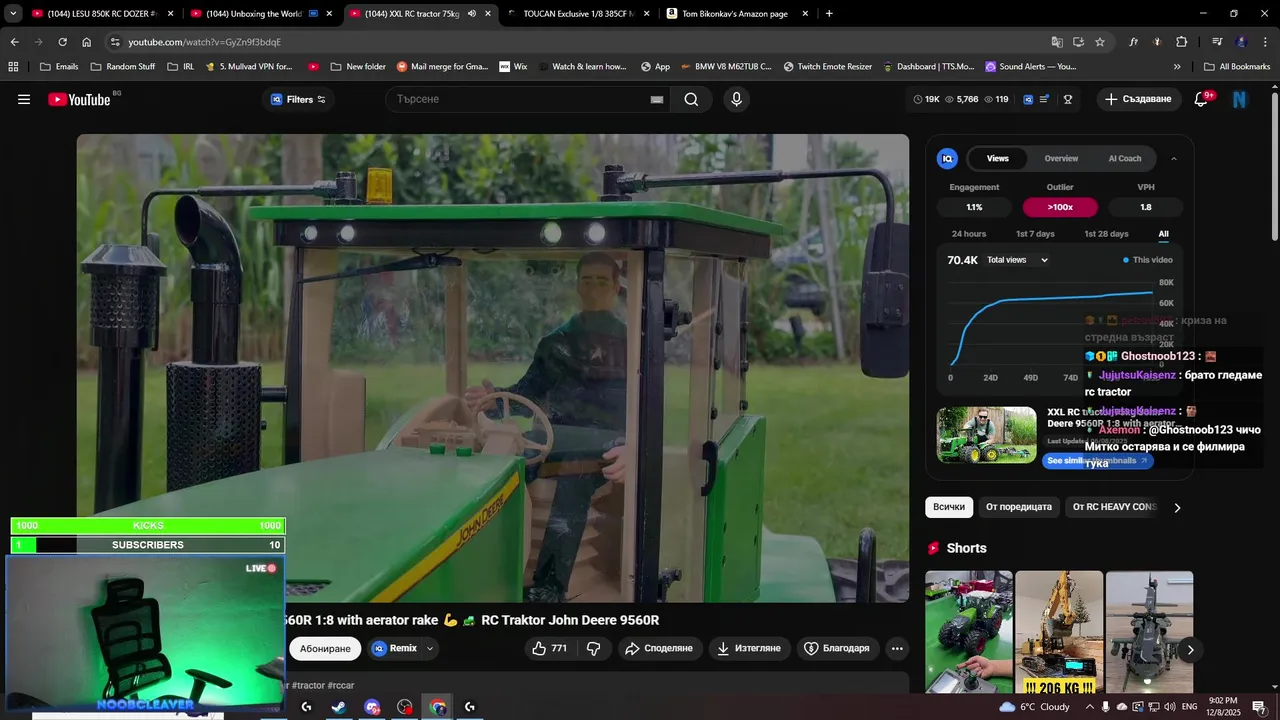This screenshot has height=720, width=1280.
Task: Open the vidIQ list icon in header
Action: 1045,99
